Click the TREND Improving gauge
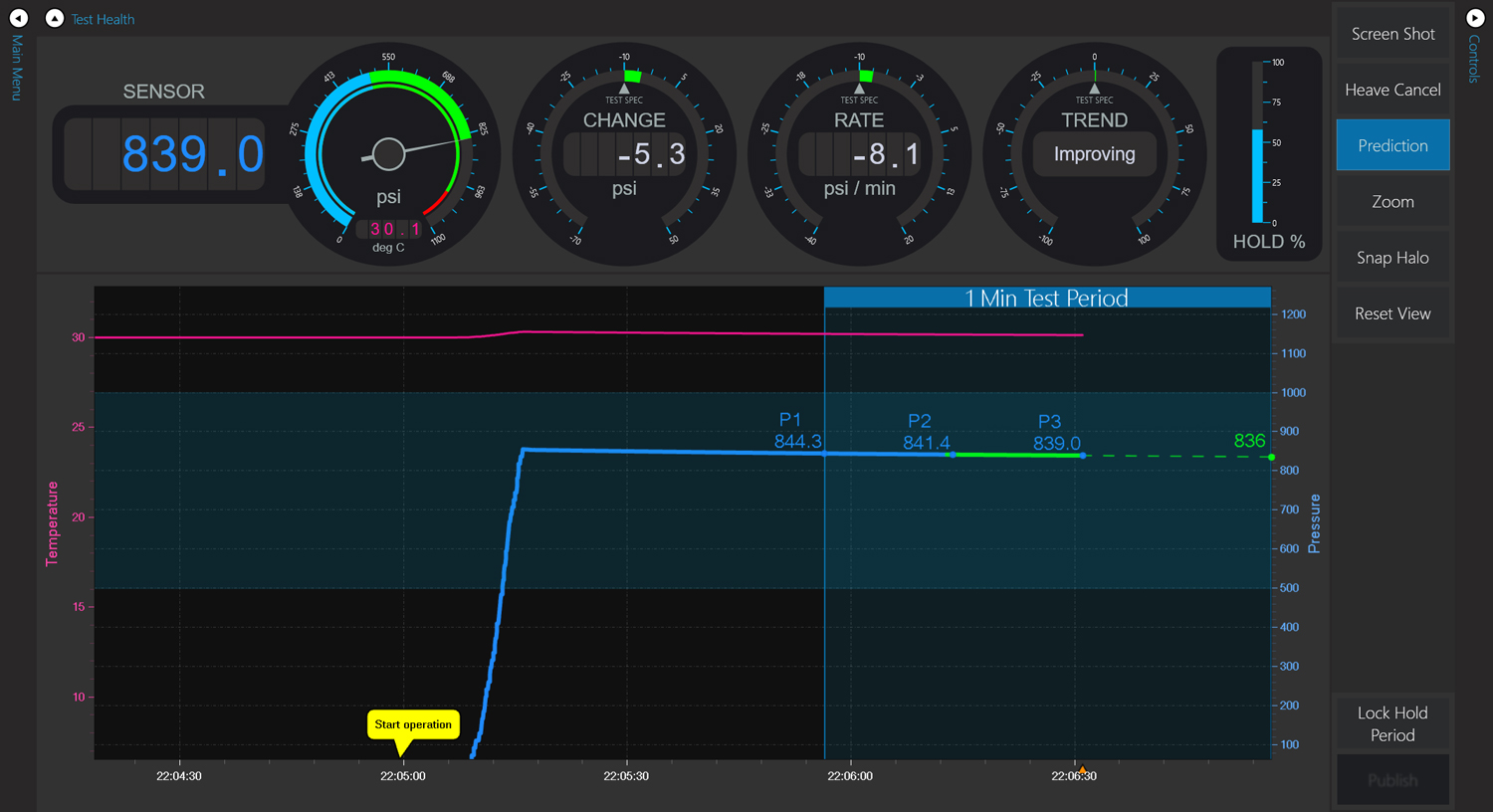1493x812 pixels. [1094, 154]
